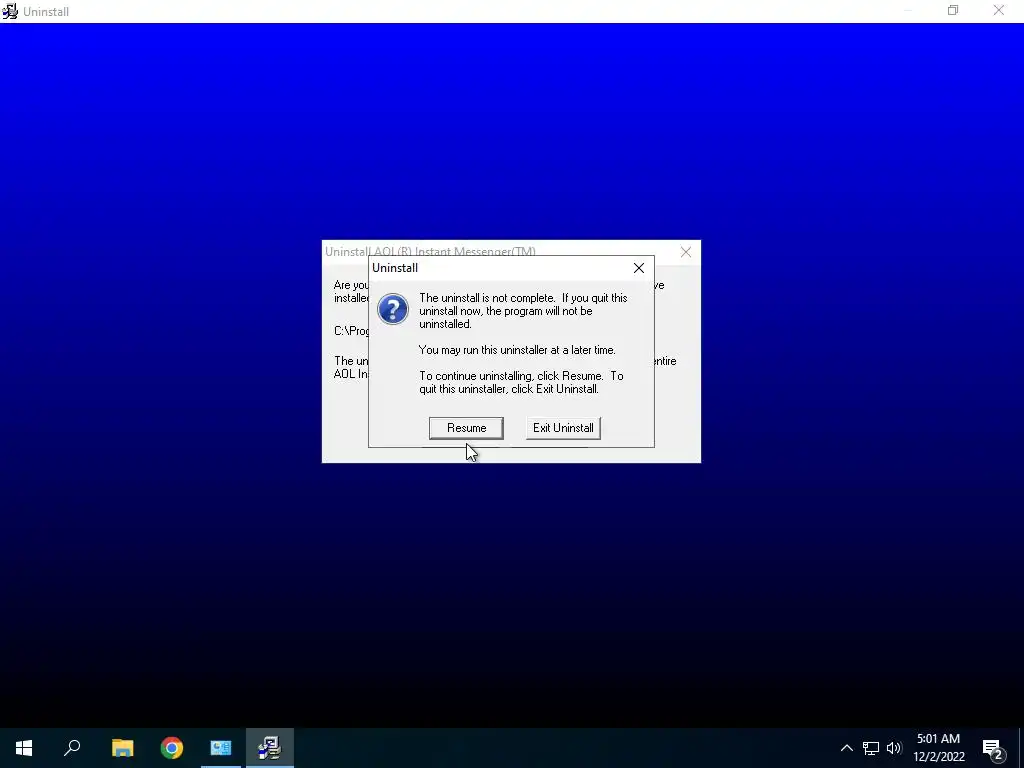Restore the main Uninstall window
This screenshot has height=768, width=1024.
[953, 10]
